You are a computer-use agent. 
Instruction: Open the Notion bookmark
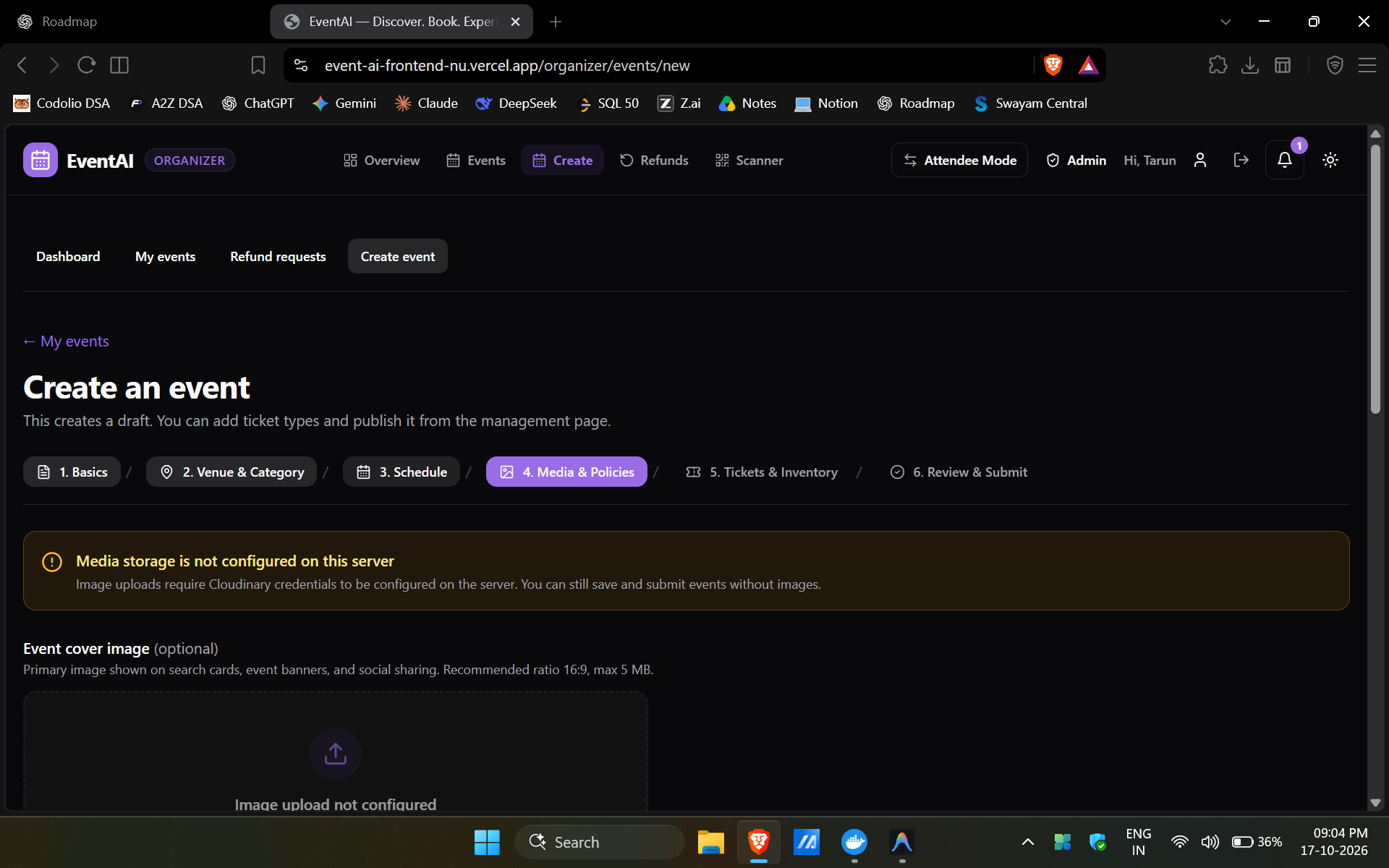[x=826, y=103]
